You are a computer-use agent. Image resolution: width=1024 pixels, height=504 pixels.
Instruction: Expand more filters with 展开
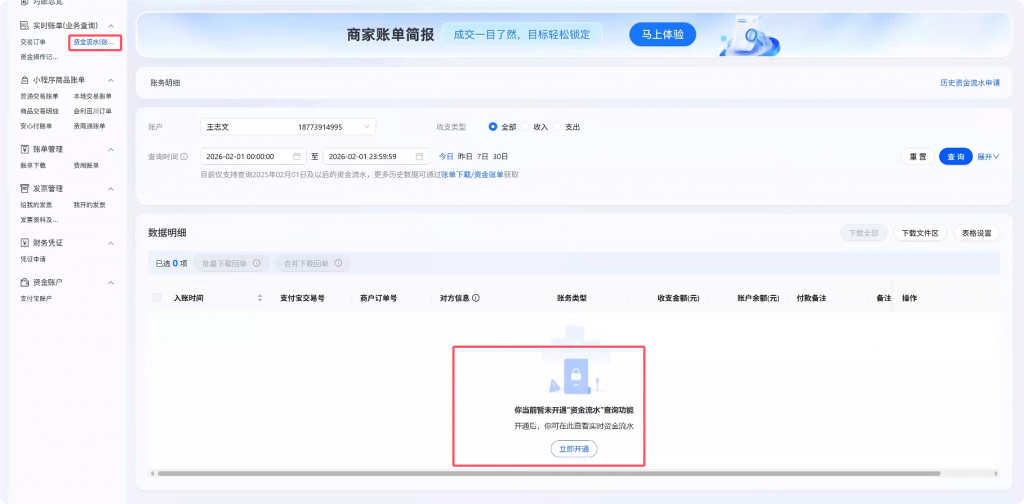(x=988, y=157)
